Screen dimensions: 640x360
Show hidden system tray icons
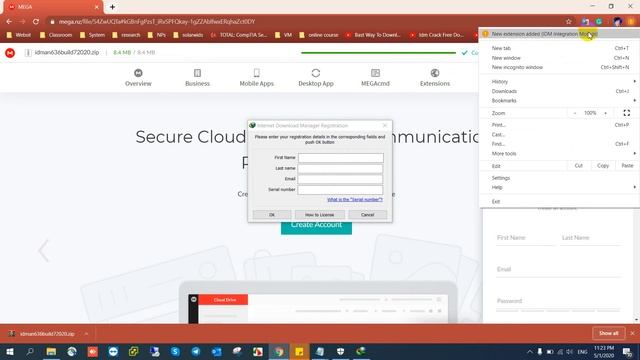pos(529,351)
